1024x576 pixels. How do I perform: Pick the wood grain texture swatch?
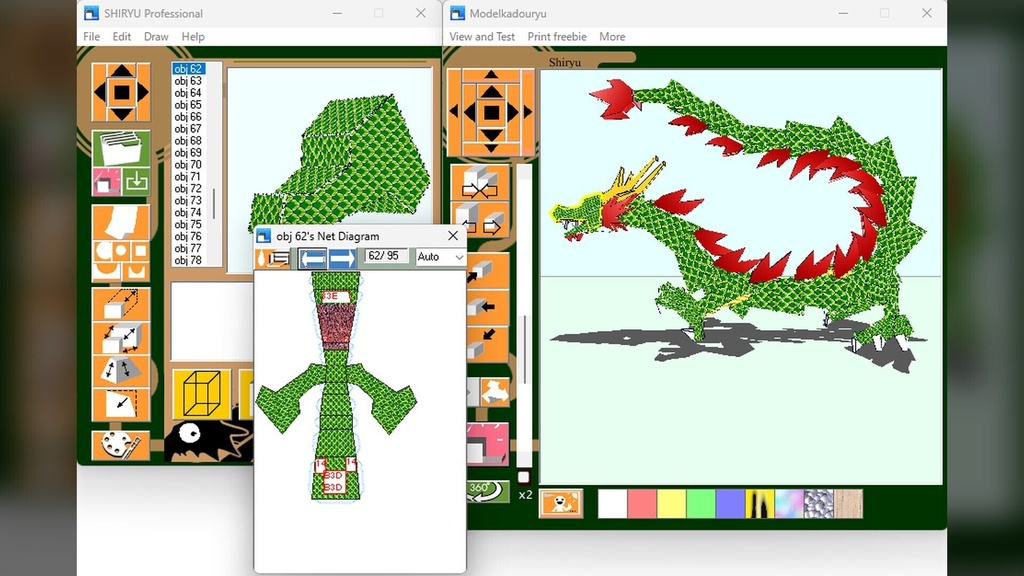point(848,504)
